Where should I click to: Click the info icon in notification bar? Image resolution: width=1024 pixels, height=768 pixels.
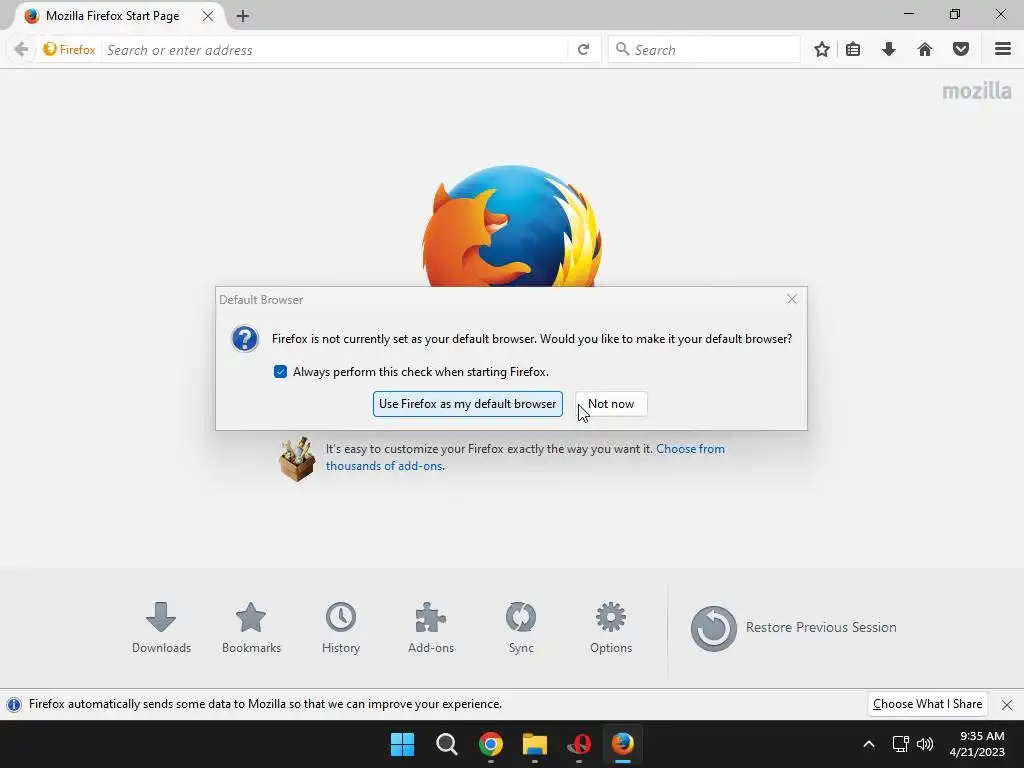point(14,705)
